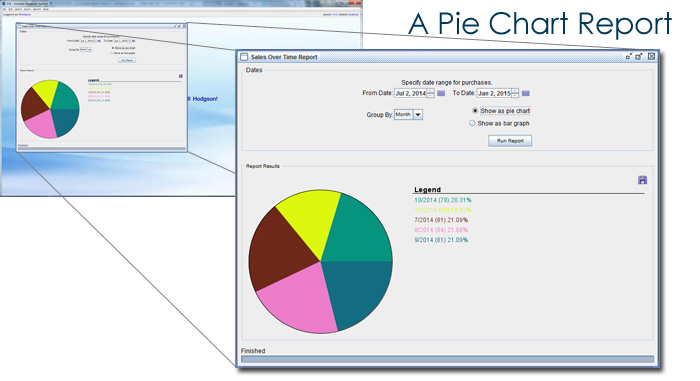Screen dimensions: 700x381
Task: Click legend entry '7/2014 (81) 21.09%'
Action: coord(441,220)
